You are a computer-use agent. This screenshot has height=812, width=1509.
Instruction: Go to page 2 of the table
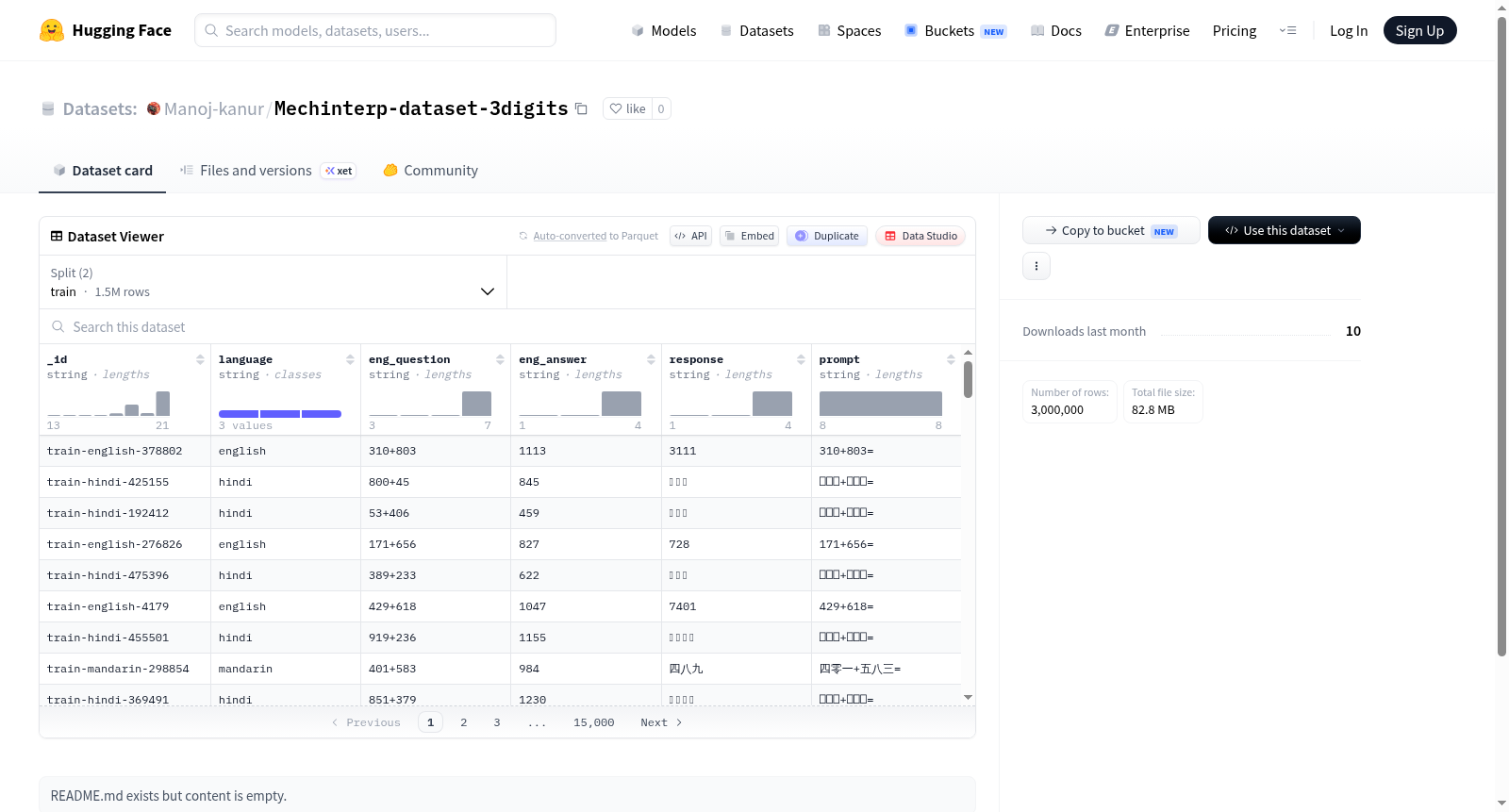coord(463,722)
